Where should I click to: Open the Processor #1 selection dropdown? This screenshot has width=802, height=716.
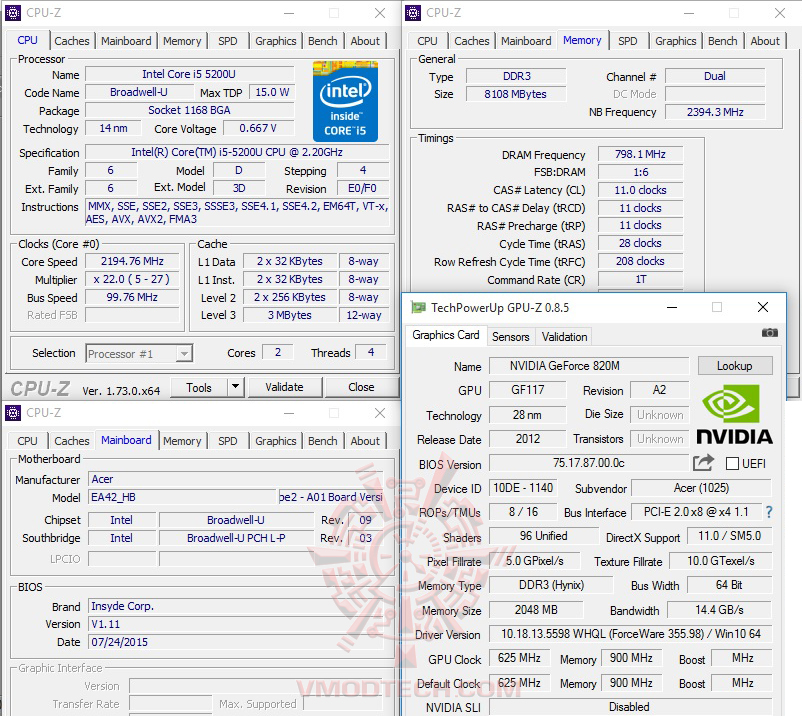(x=139, y=353)
